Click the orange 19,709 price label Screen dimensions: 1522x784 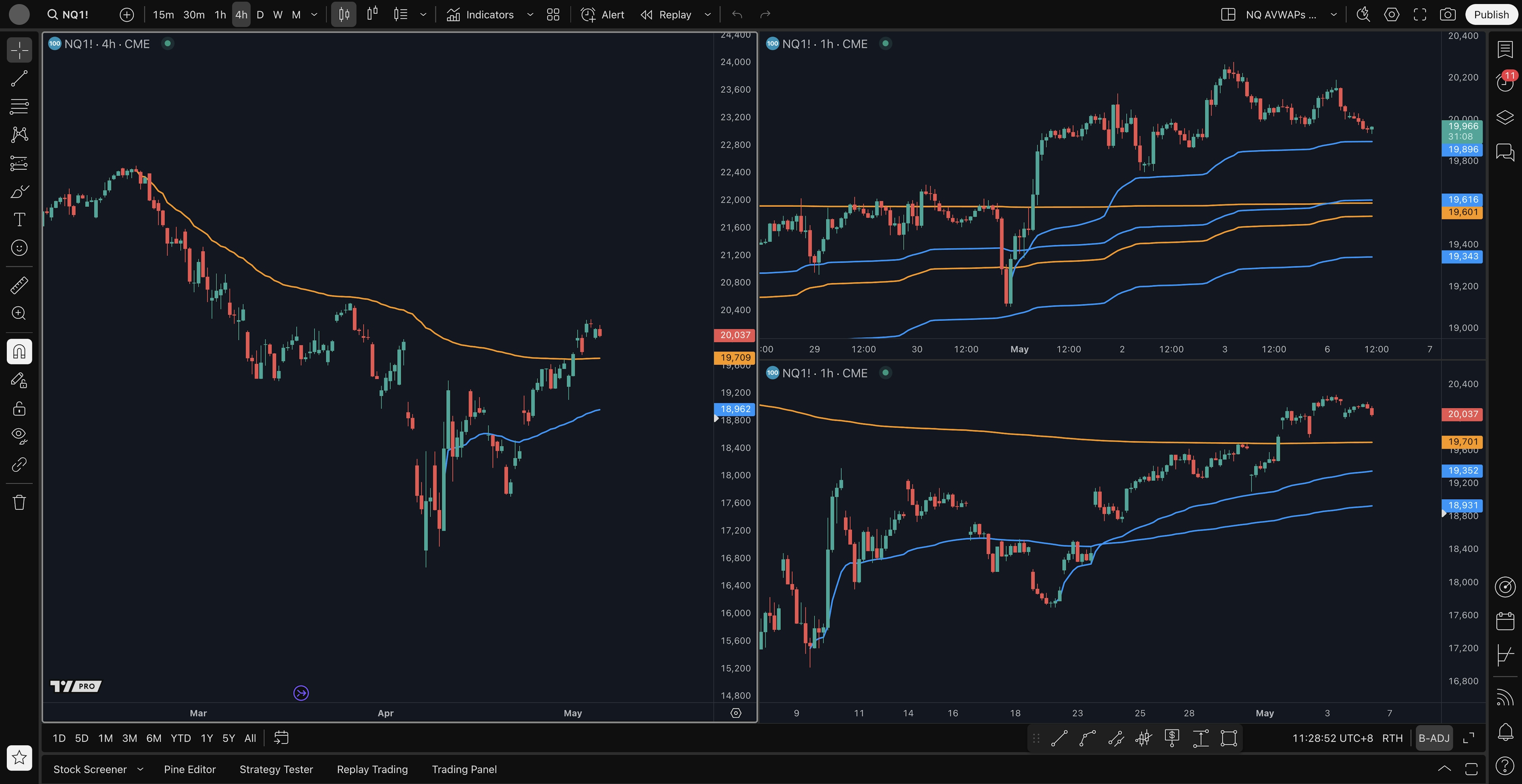coord(734,358)
